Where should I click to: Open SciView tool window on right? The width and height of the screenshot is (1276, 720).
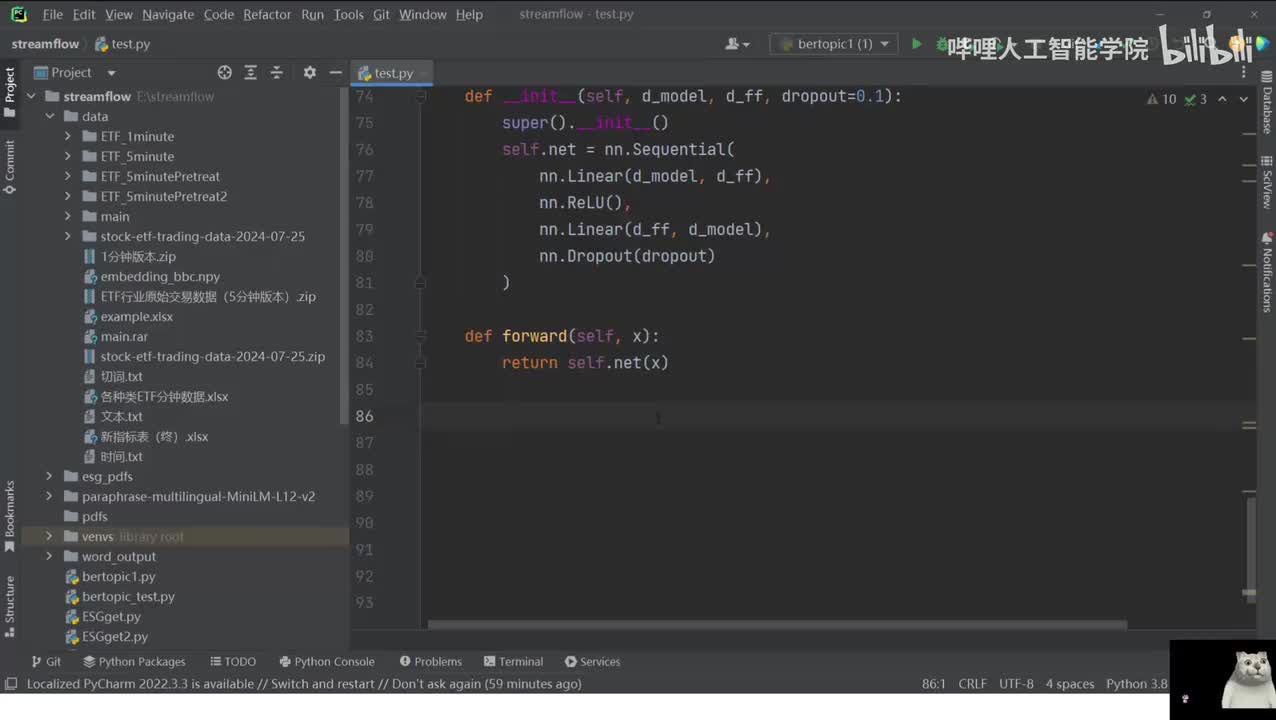pyautogui.click(x=1266, y=182)
